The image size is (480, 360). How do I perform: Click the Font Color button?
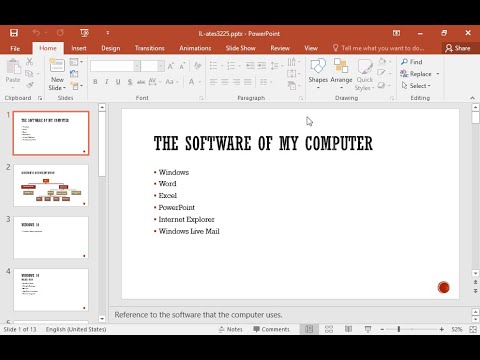(192, 82)
